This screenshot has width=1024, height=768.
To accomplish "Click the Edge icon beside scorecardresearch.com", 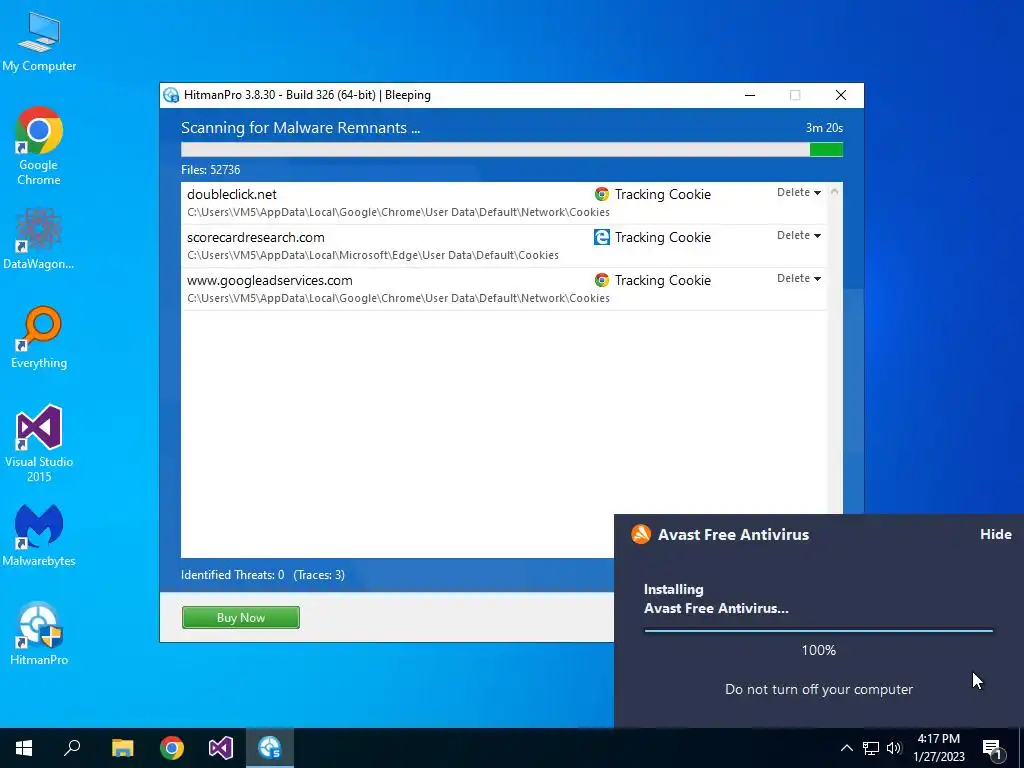I will (601, 237).
